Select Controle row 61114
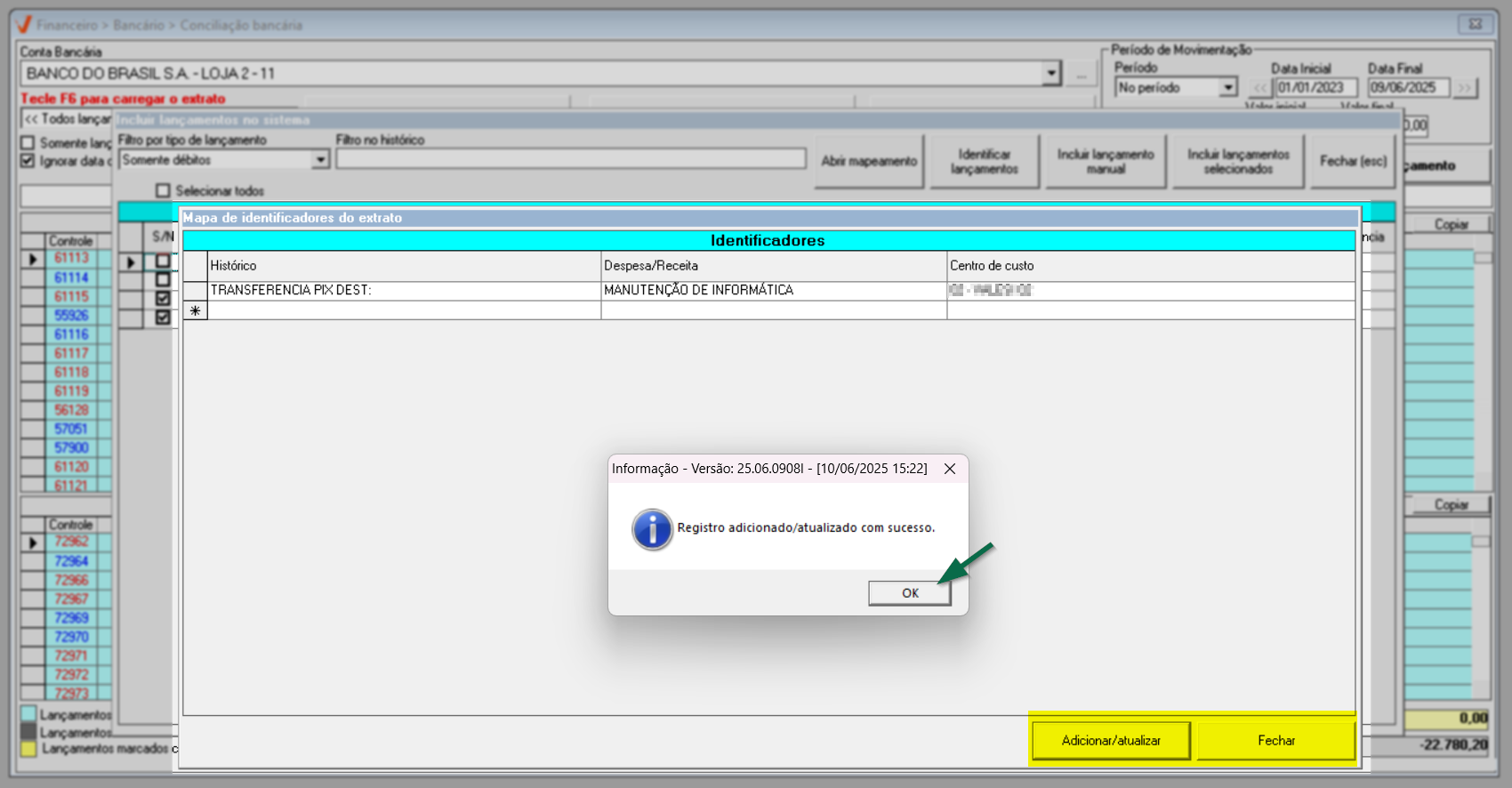1512x788 pixels. (72, 277)
